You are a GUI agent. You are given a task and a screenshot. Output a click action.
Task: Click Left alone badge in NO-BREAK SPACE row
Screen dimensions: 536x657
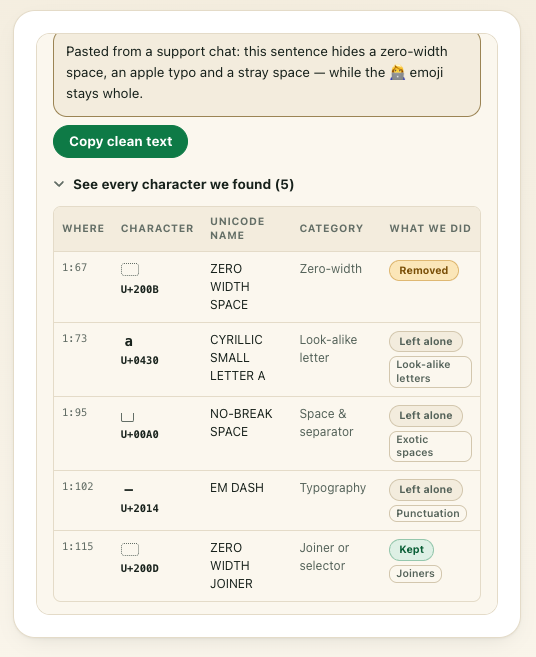(x=426, y=416)
